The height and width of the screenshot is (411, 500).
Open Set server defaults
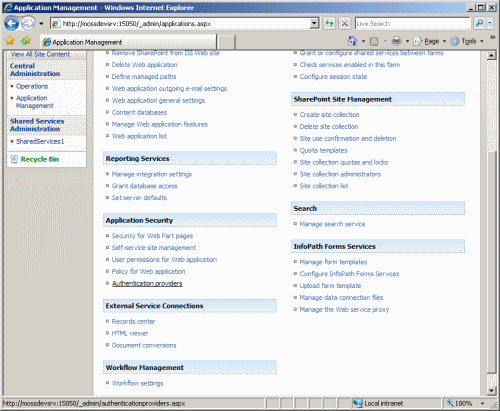(139, 198)
